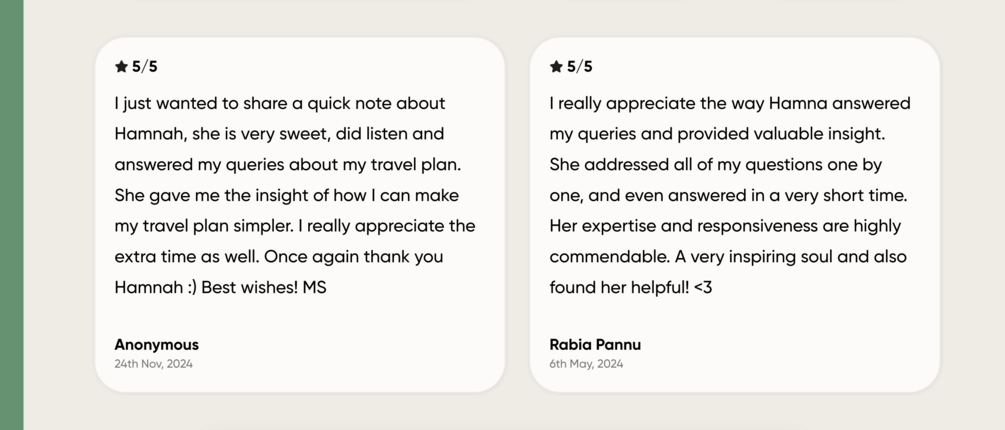Screen dimensions: 1005x430
Task: Click the line starting 'I just wanted to share'
Action: point(280,103)
